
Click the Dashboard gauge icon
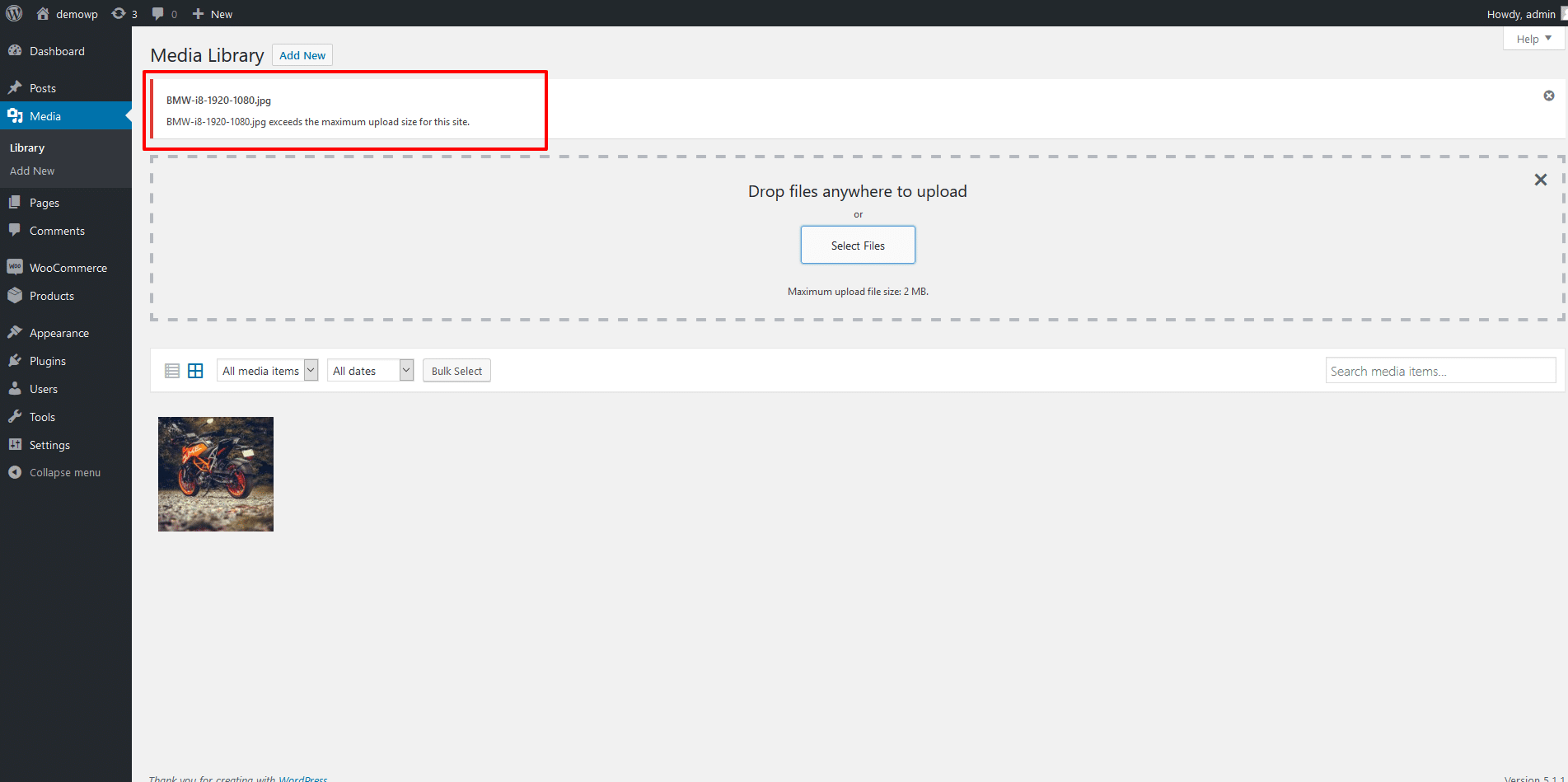tap(15, 50)
